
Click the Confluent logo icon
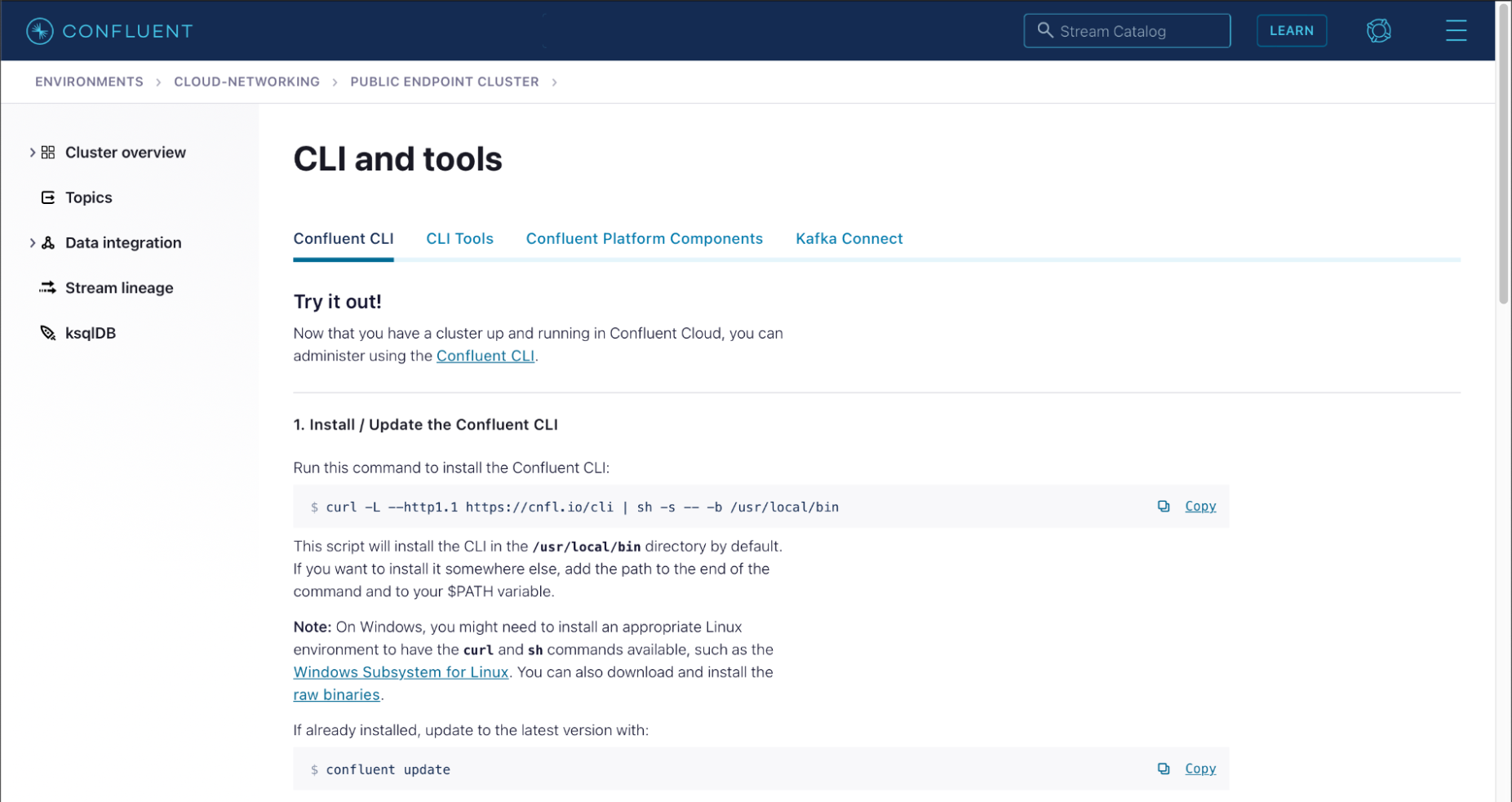39,31
